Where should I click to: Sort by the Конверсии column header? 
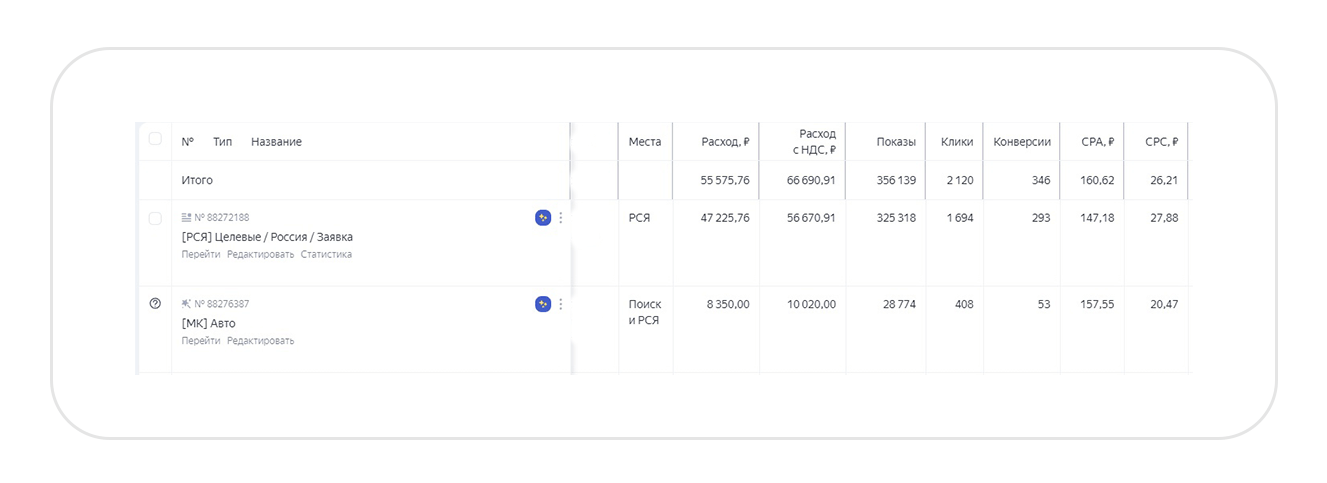point(1022,142)
